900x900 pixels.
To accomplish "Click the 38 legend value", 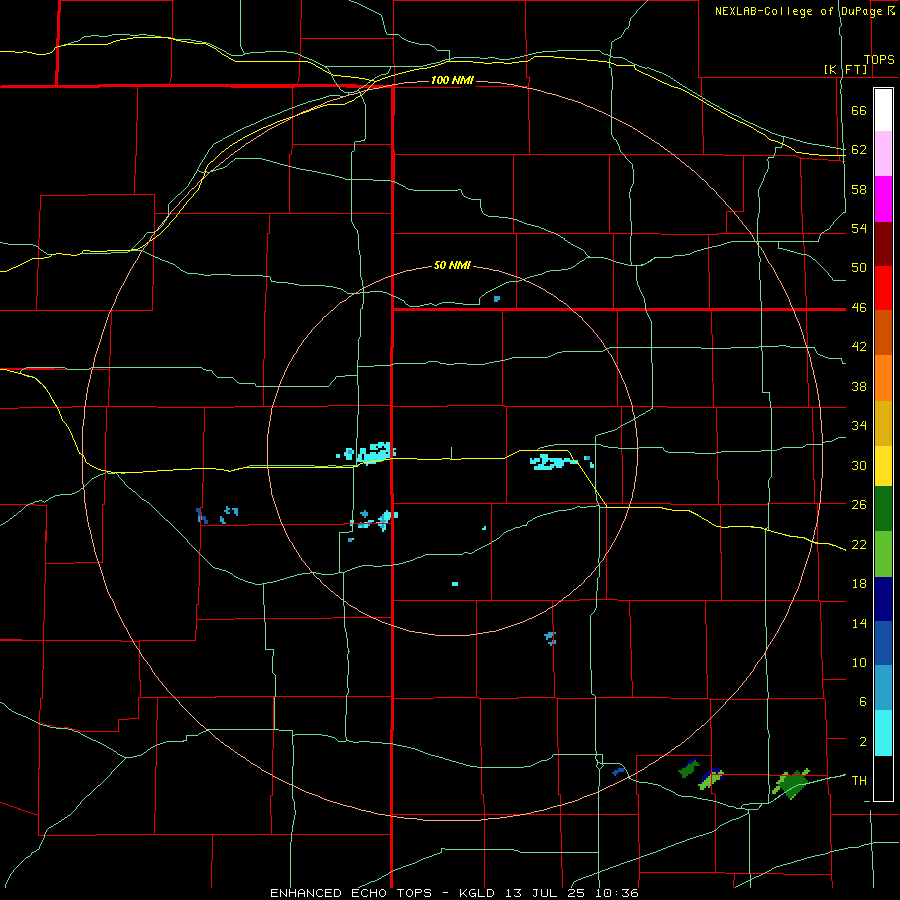I will [859, 386].
